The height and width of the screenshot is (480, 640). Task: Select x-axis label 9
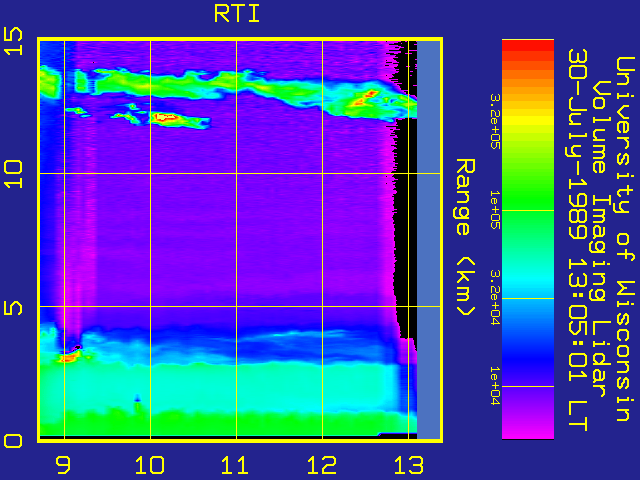coord(64,465)
